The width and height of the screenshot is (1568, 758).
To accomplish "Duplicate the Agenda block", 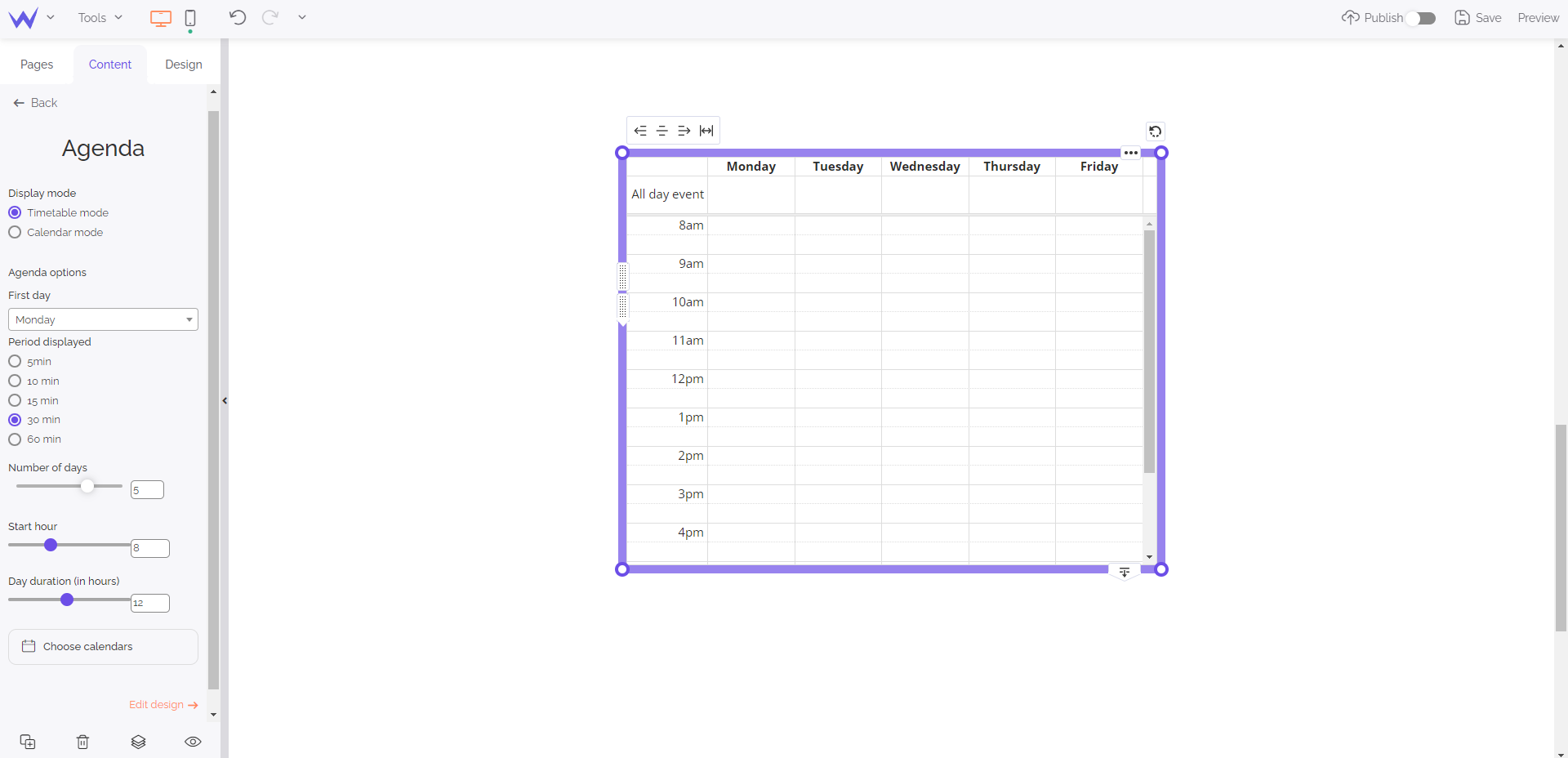I will pos(28,742).
